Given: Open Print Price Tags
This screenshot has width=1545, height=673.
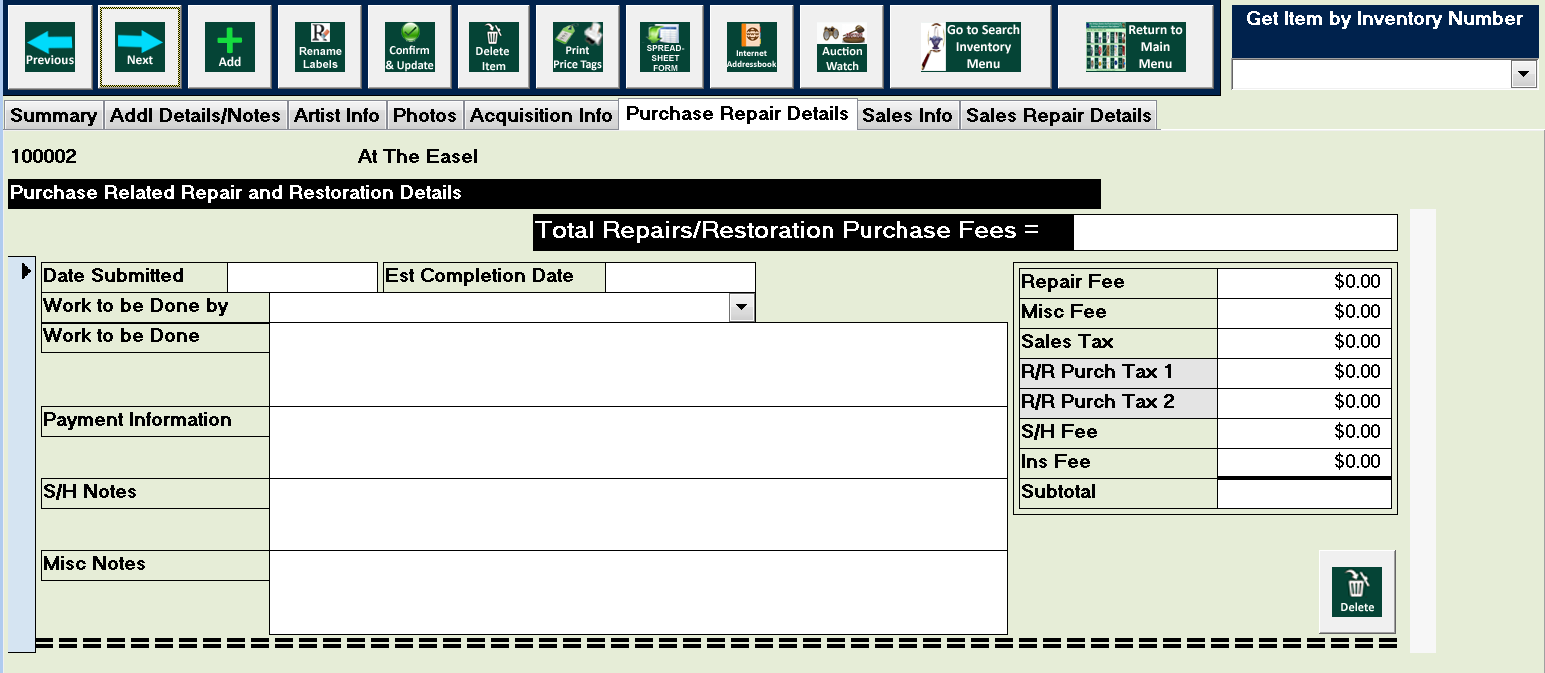Looking at the screenshot, I should click(577, 47).
